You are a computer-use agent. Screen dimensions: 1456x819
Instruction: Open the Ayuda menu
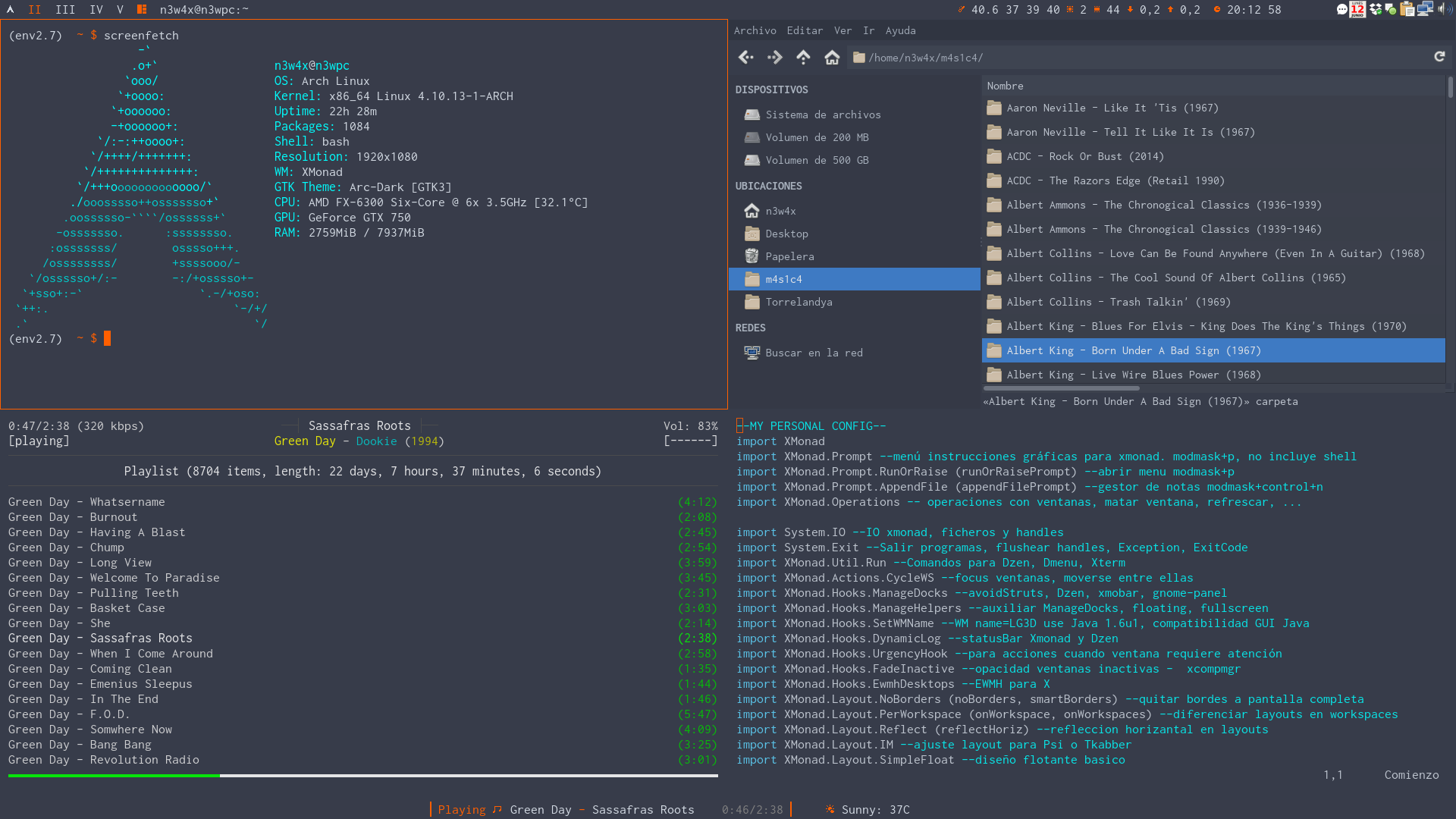900,30
